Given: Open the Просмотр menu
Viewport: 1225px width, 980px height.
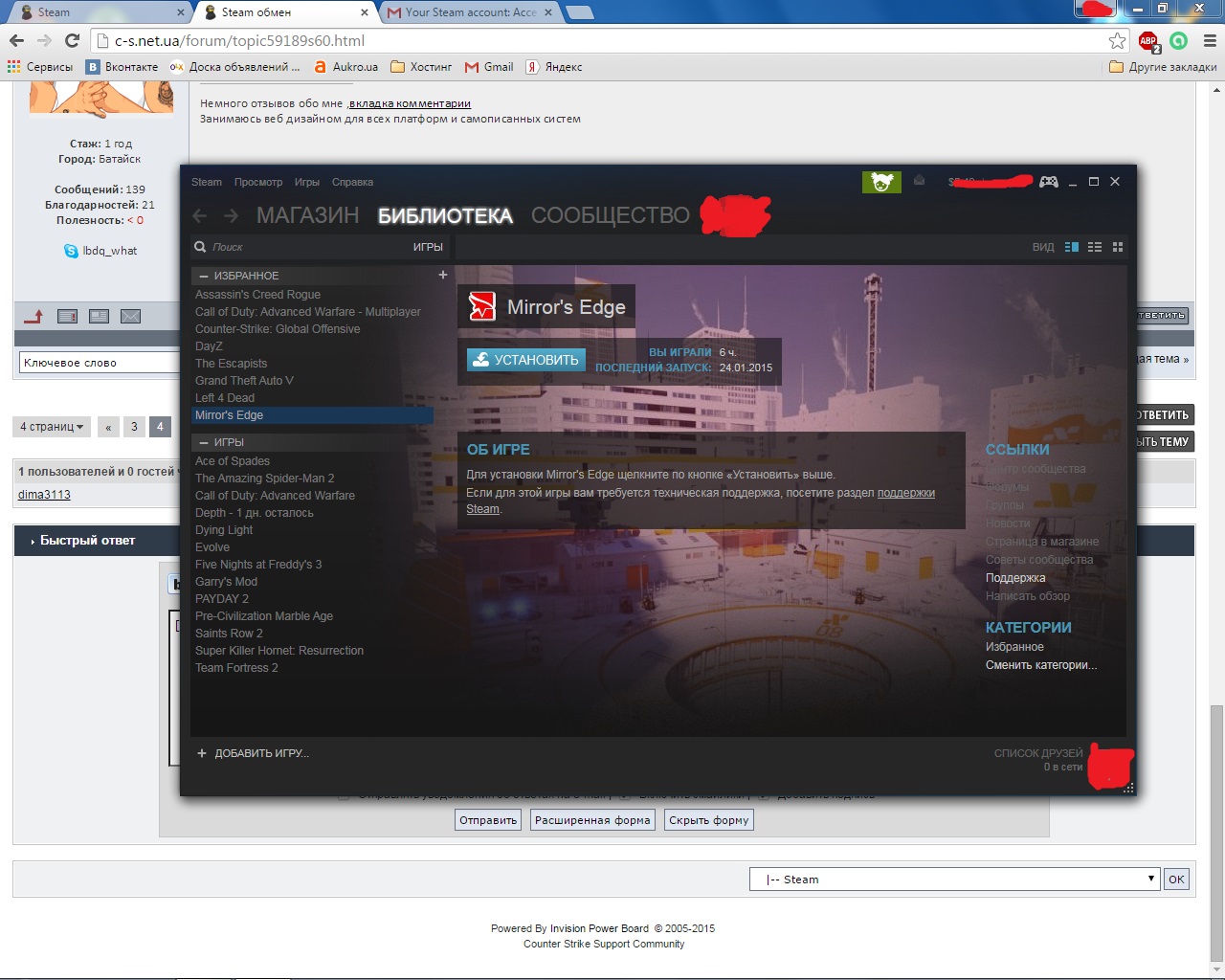Looking at the screenshot, I should coord(258,182).
